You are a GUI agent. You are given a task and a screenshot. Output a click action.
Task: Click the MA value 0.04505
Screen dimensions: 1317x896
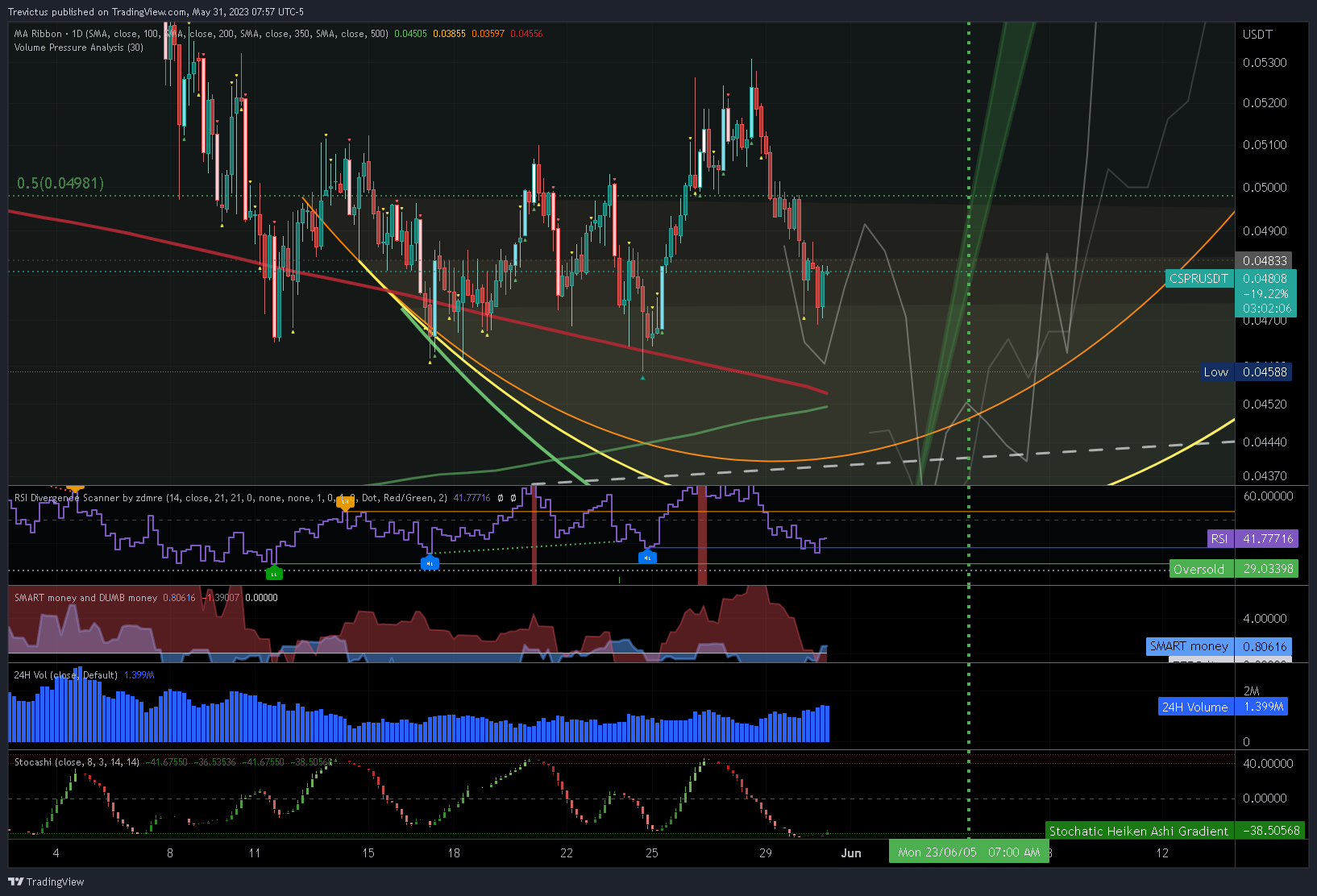(x=411, y=34)
